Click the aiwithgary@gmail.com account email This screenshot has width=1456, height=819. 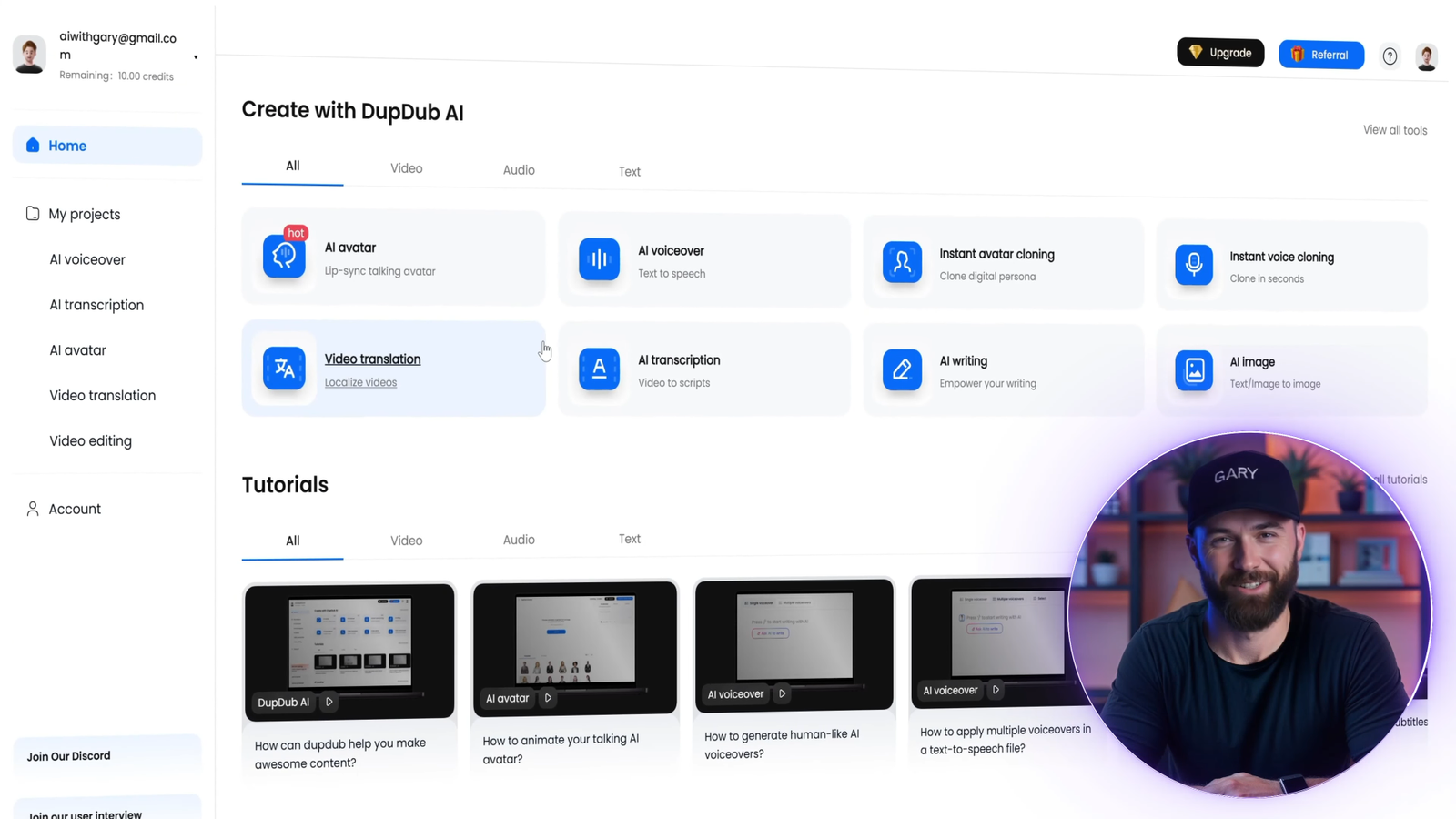click(x=117, y=45)
